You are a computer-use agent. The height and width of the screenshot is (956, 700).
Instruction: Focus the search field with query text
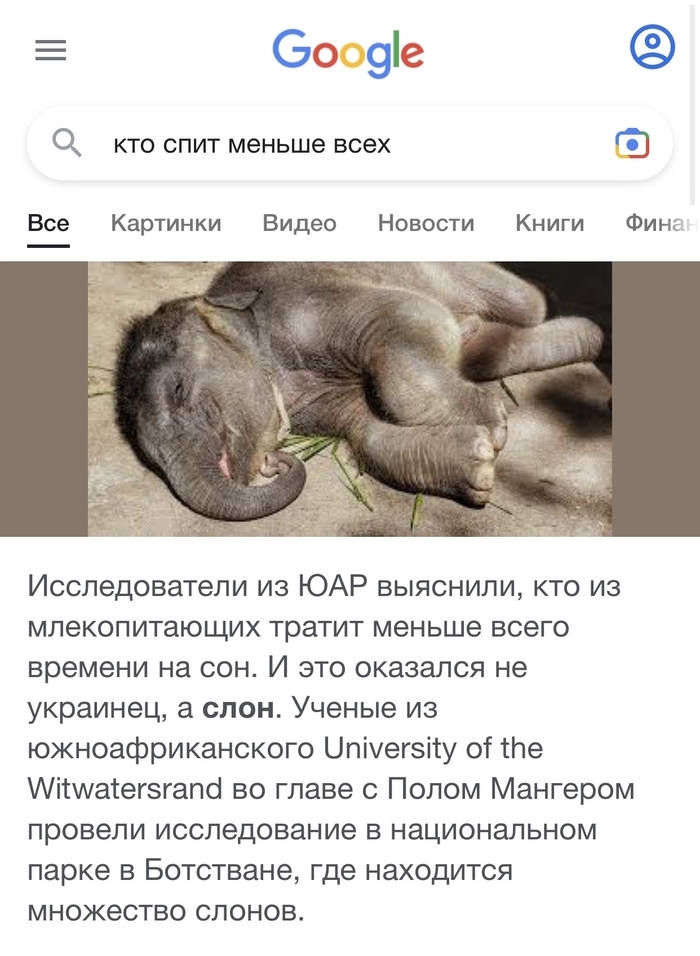point(349,143)
